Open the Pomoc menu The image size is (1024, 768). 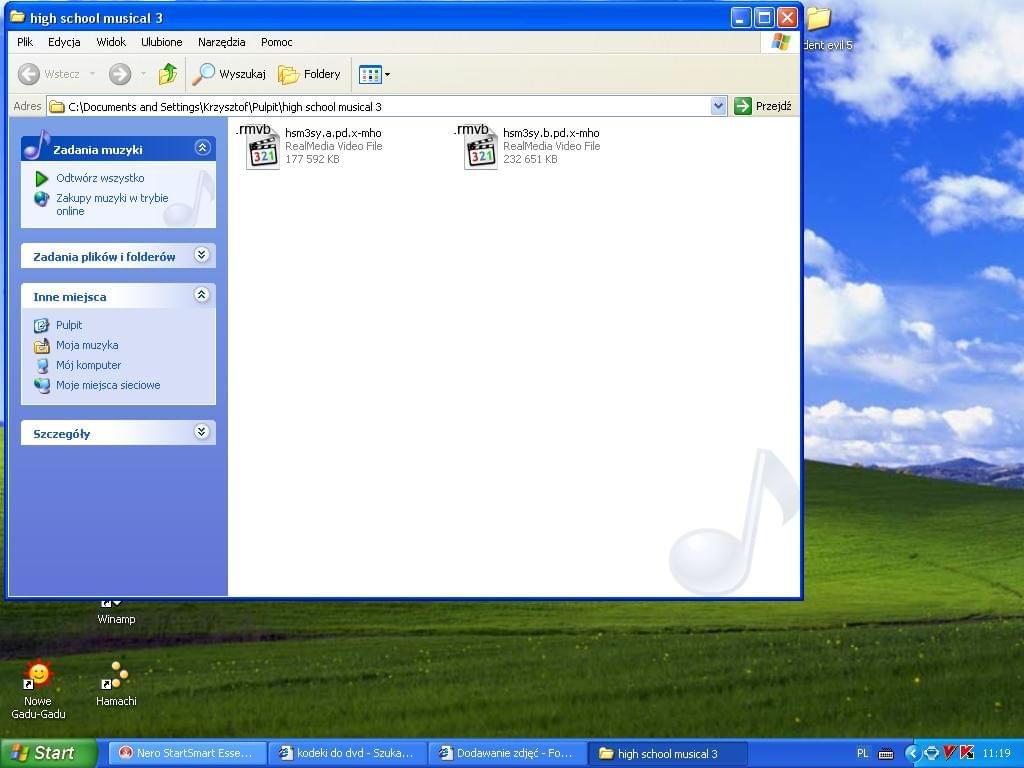coord(276,42)
